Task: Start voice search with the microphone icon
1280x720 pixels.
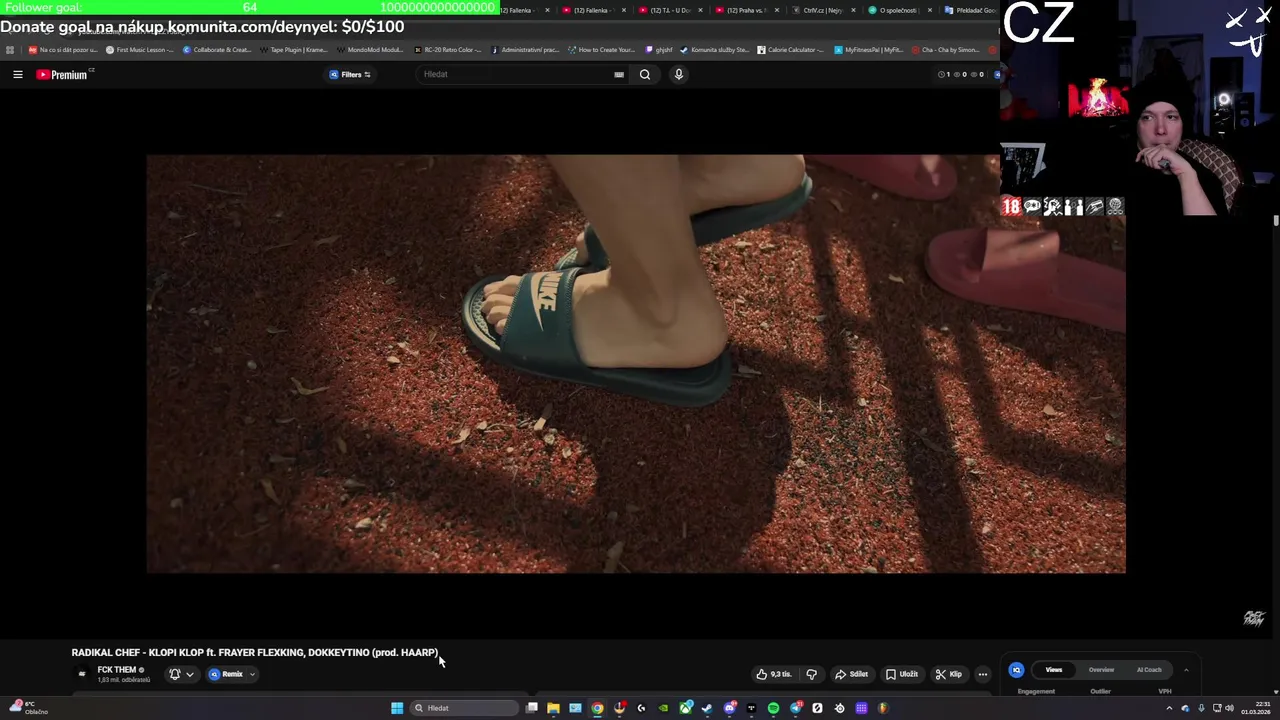Action: 678,74
